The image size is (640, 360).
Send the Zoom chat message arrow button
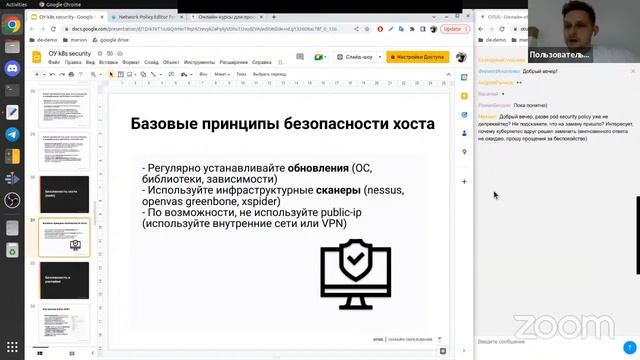pyautogui.click(x=630, y=347)
